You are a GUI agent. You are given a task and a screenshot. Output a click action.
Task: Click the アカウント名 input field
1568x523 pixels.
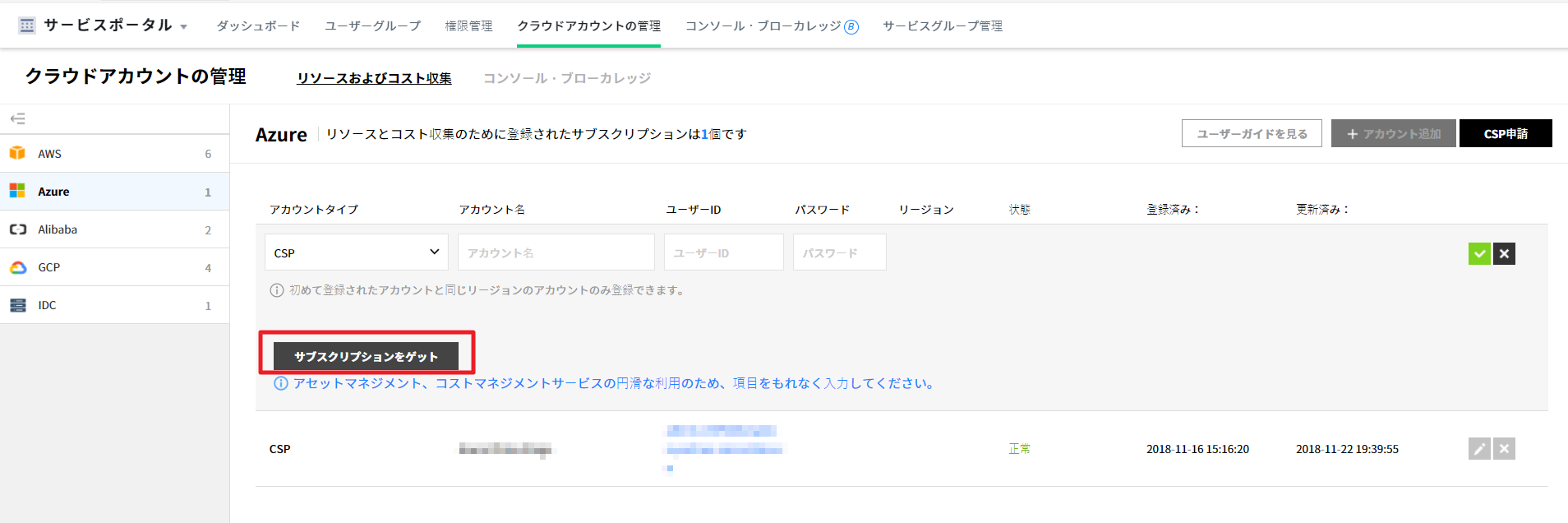coord(556,252)
